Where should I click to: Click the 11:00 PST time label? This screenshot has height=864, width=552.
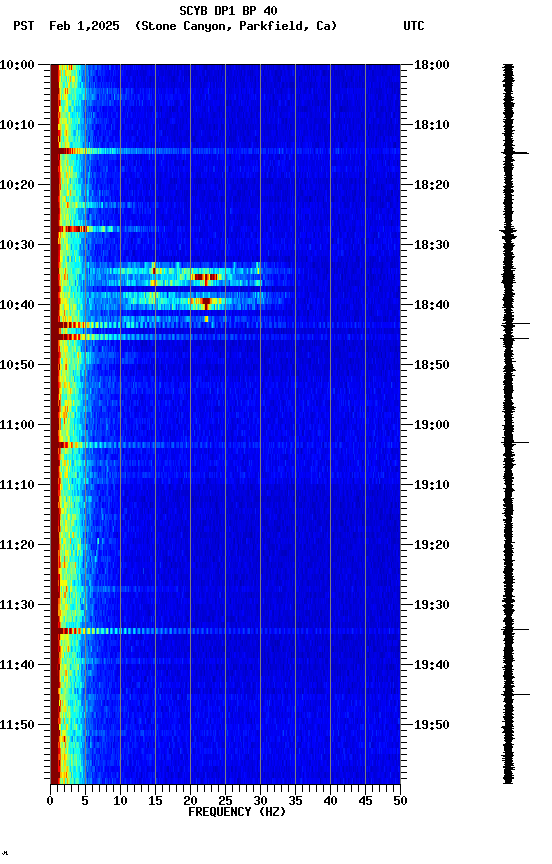pos(17,425)
